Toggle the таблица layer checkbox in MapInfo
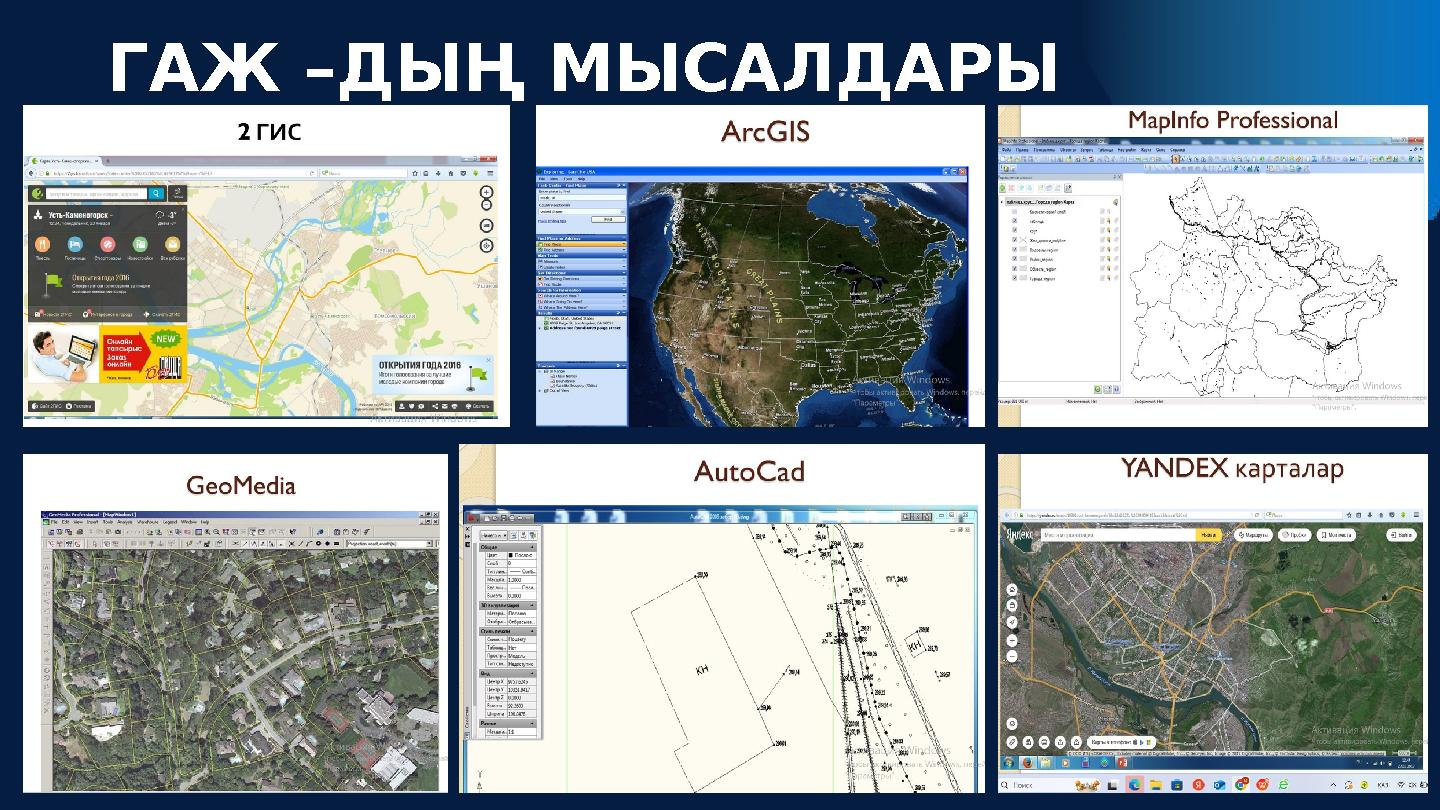 1015,221
